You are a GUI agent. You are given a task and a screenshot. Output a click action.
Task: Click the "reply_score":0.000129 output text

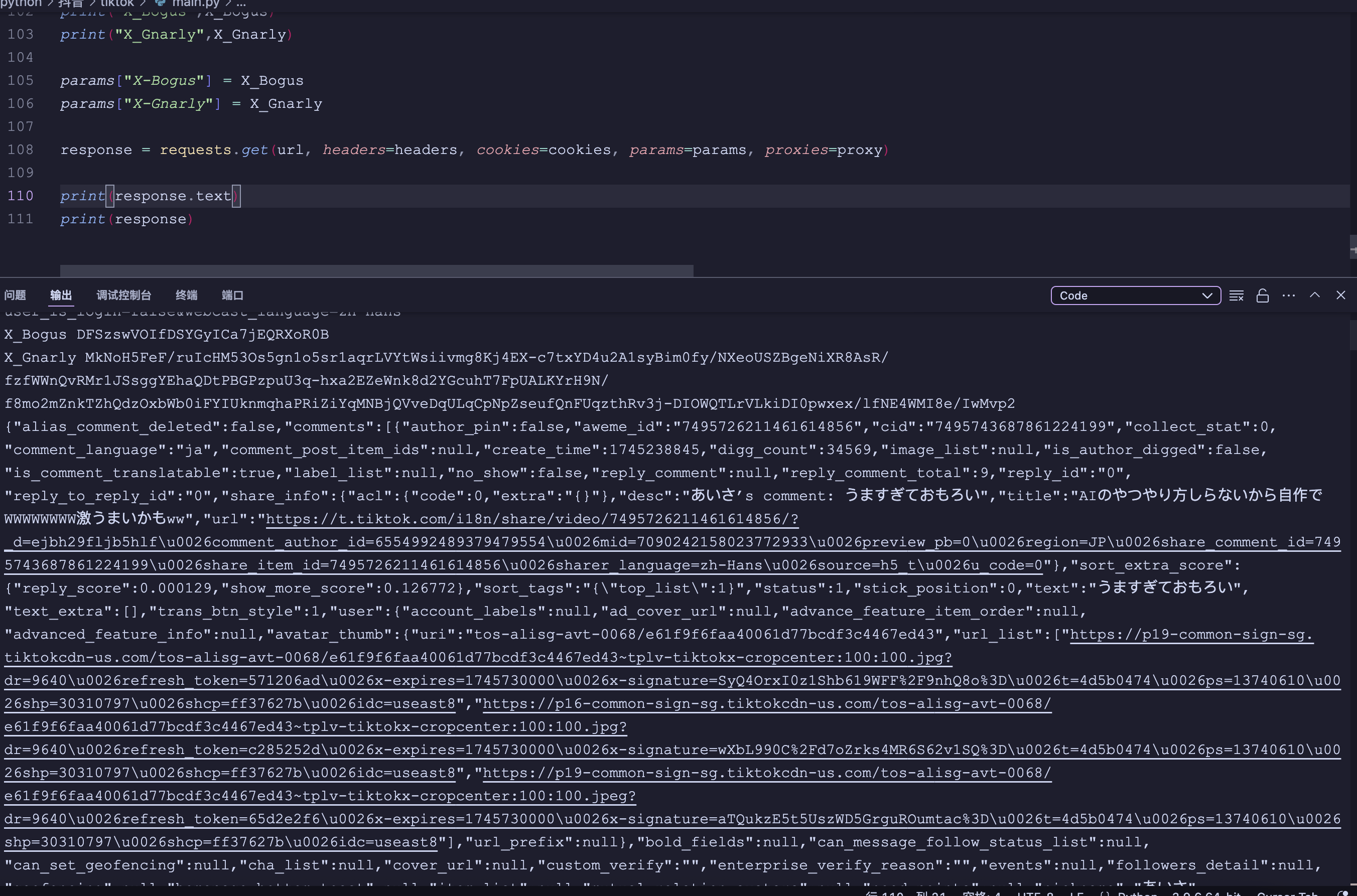[116, 588]
